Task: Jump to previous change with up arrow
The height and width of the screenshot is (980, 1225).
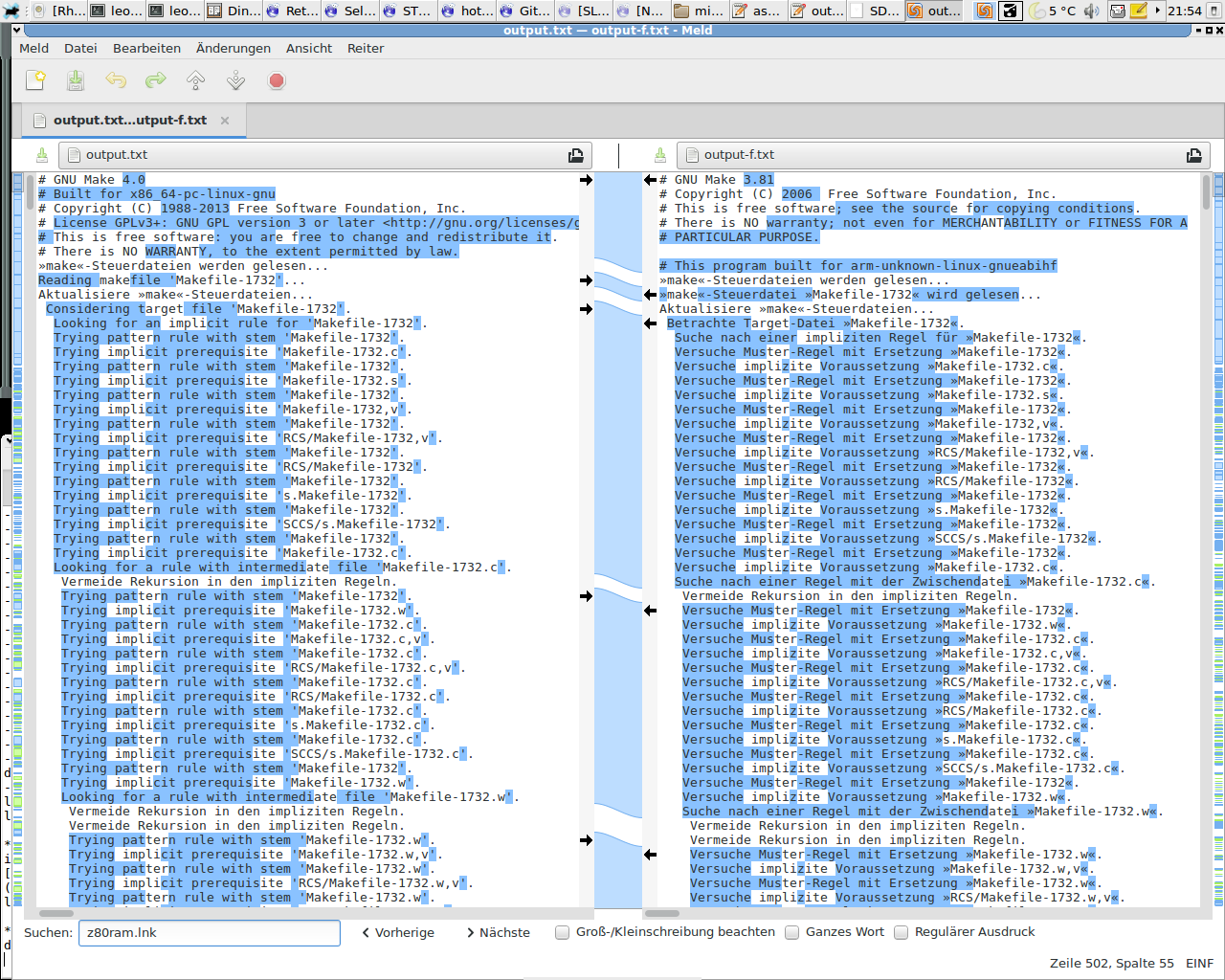Action: (x=196, y=80)
